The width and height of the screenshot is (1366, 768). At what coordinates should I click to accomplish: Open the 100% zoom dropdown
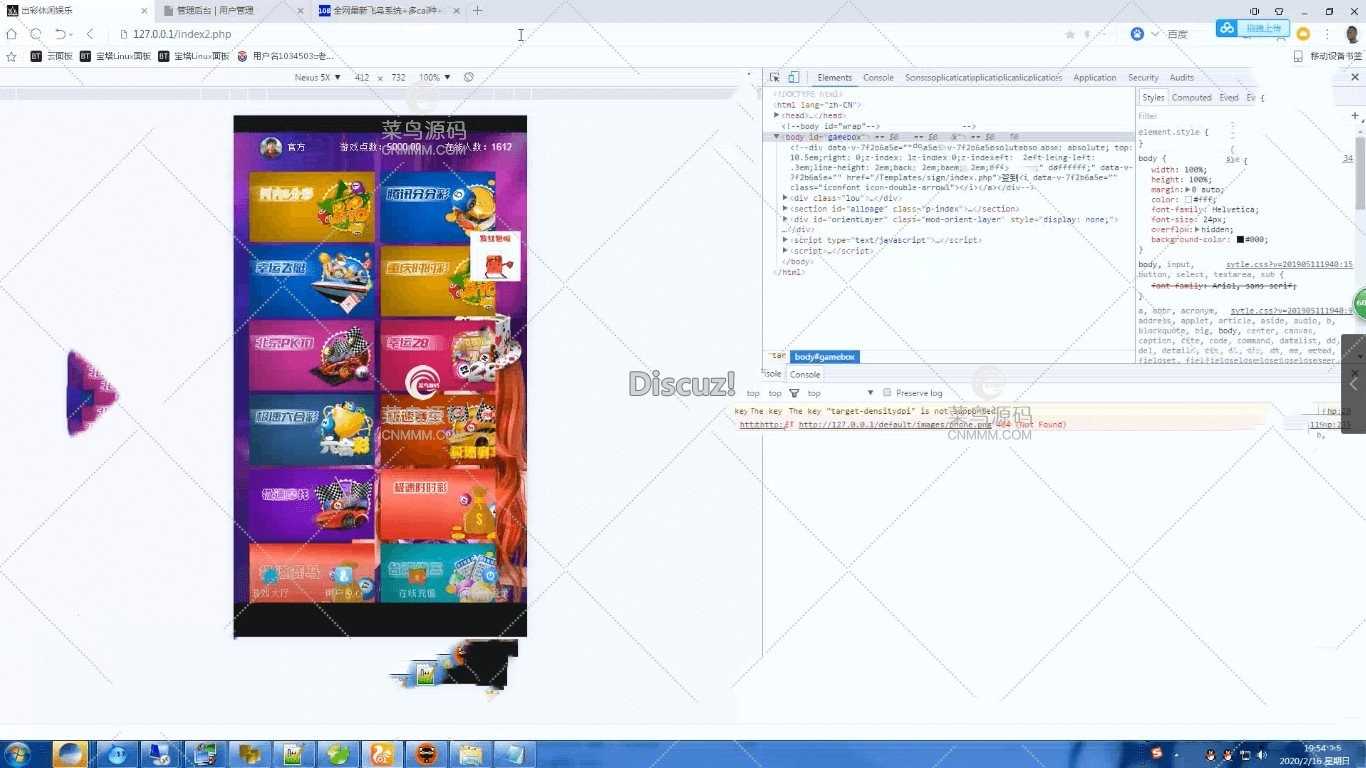(434, 77)
